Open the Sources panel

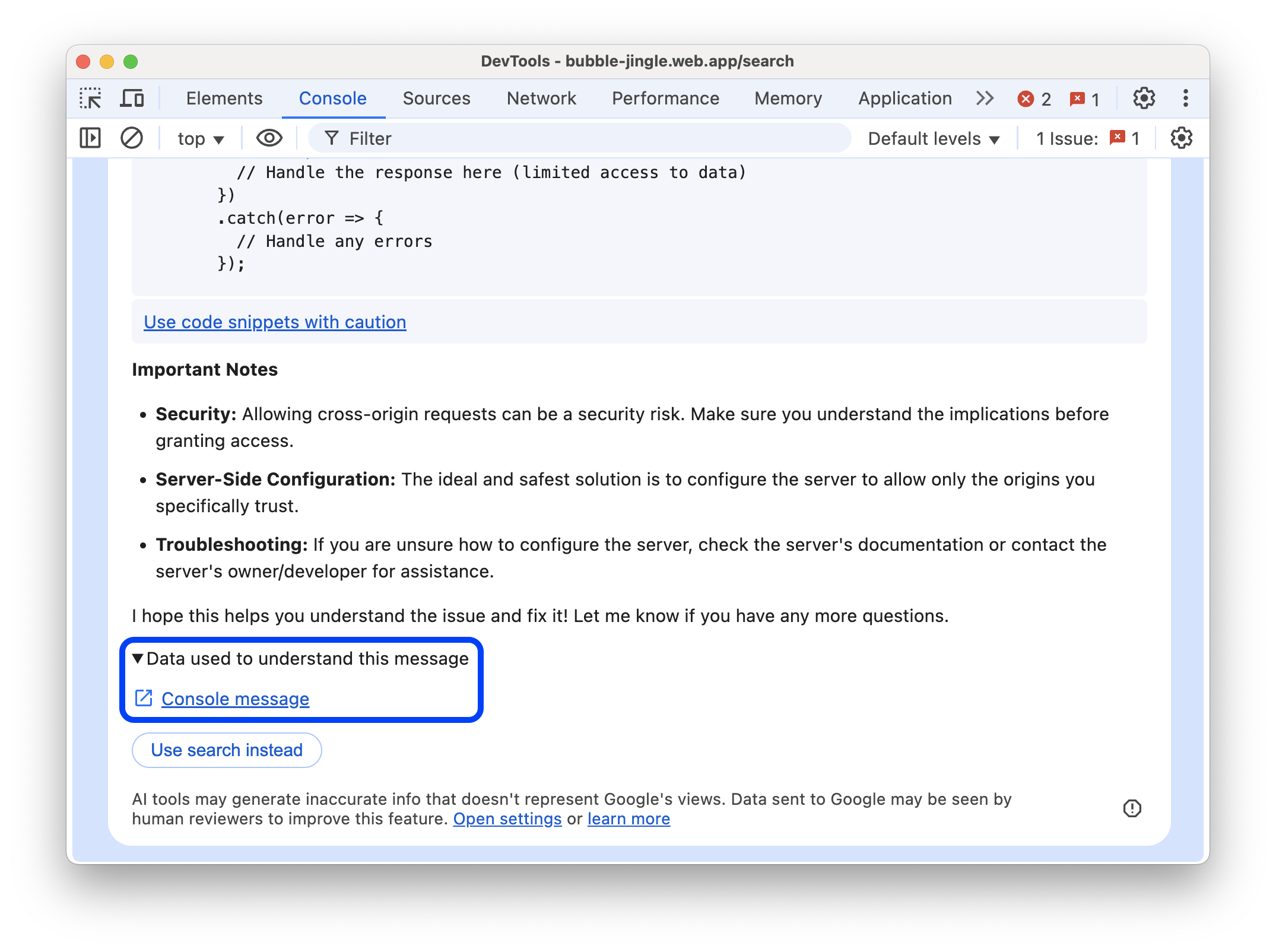coord(435,98)
